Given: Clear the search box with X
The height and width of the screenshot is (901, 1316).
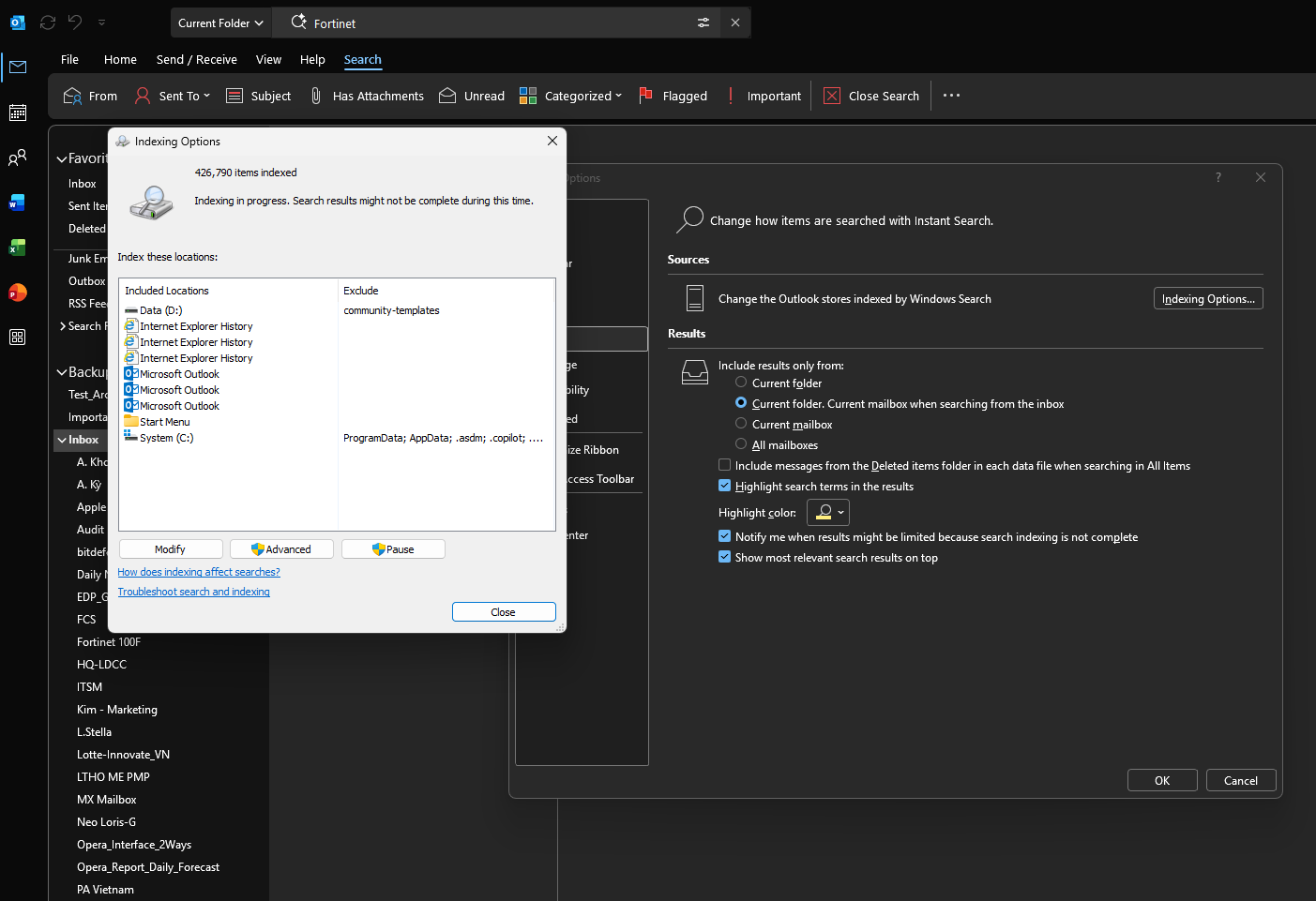Looking at the screenshot, I should click(x=735, y=23).
